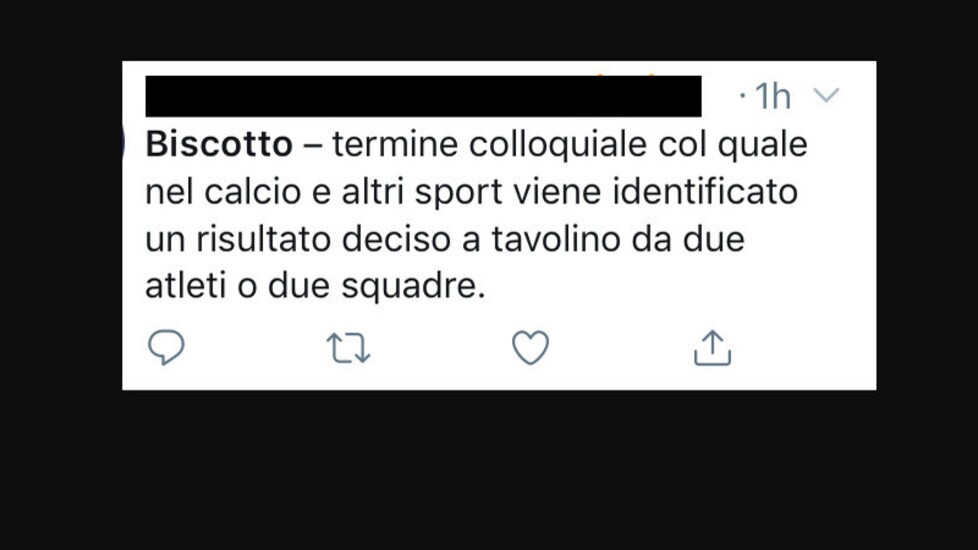Image resolution: width=978 pixels, height=550 pixels.
Task: Click the word risultato in the tweet
Action: click(263, 239)
